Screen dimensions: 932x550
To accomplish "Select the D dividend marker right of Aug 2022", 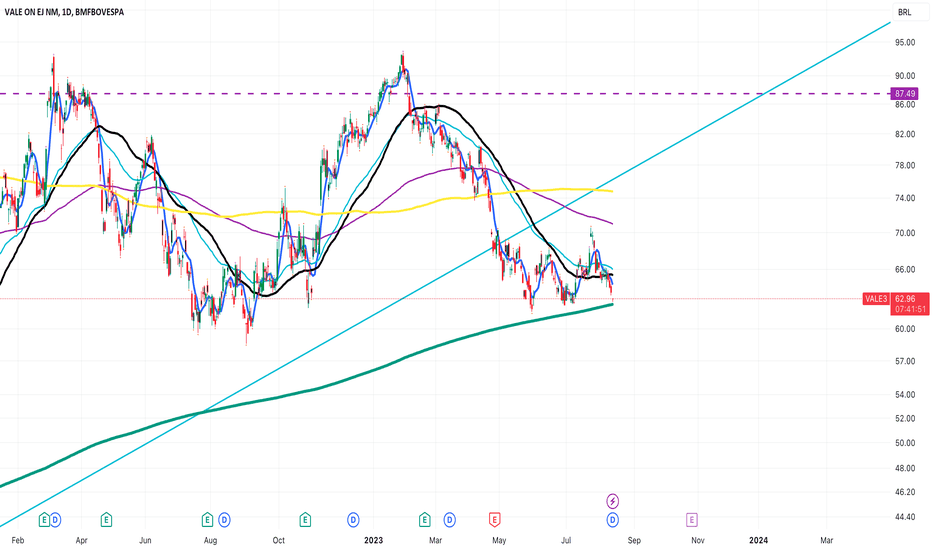I will tap(224, 520).
